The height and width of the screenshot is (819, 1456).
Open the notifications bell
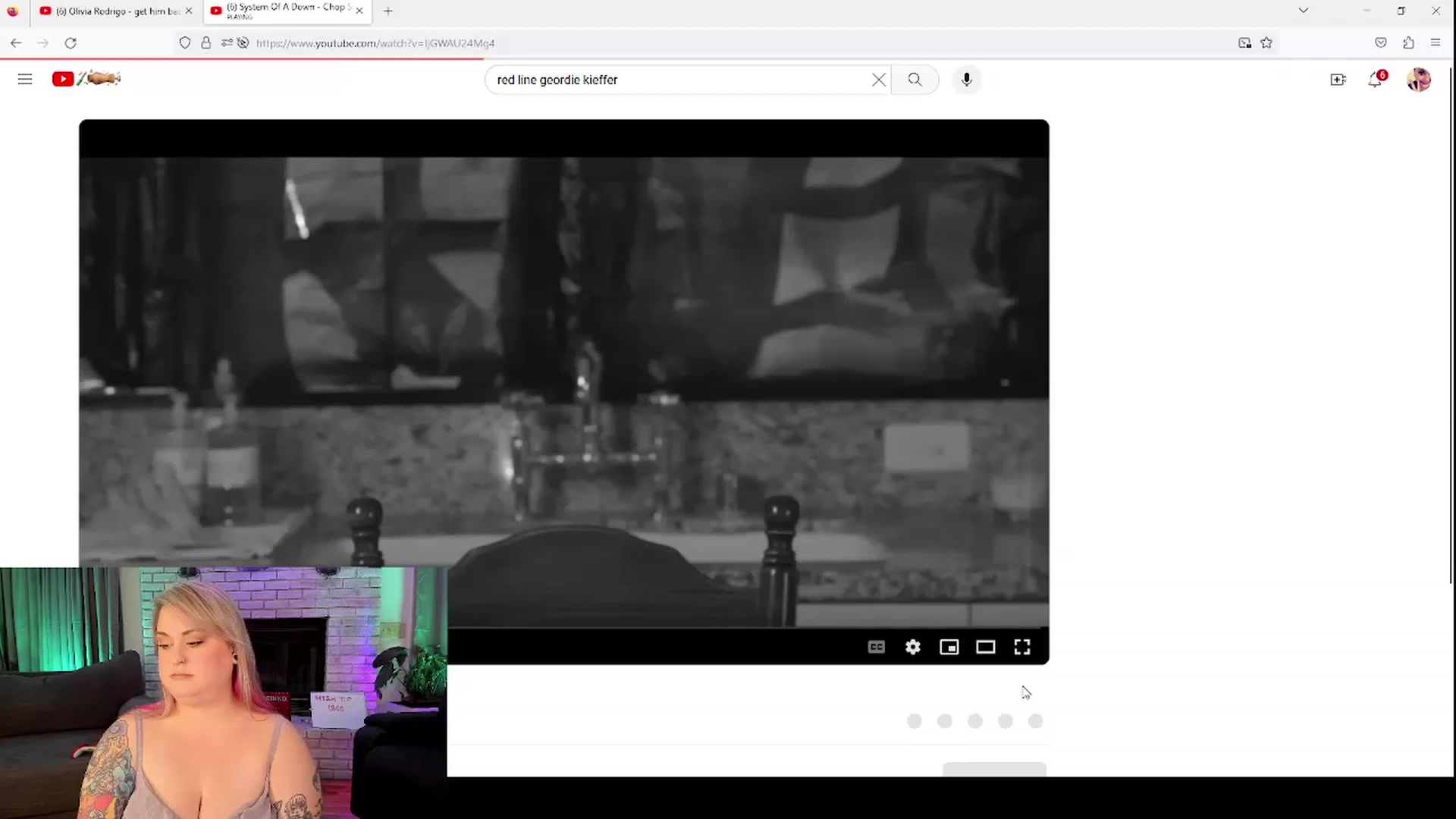coord(1375,80)
